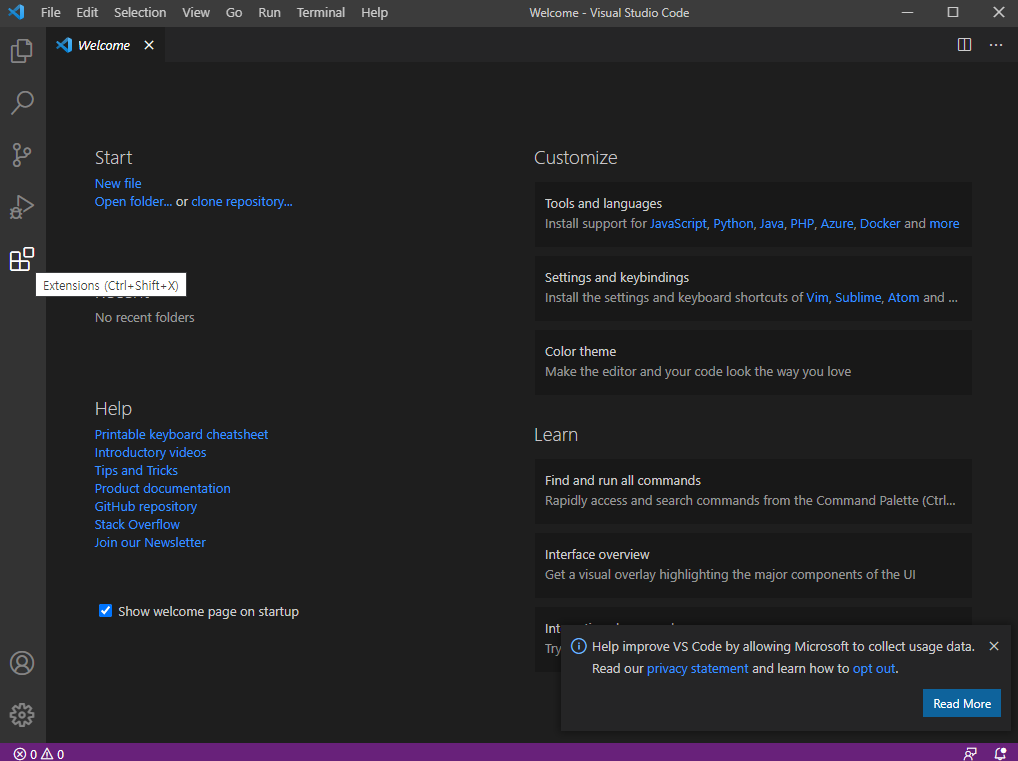This screenshot has height=761, width=1018.
Task: Install PHP language support link
Action: click(x=802, y=223)
